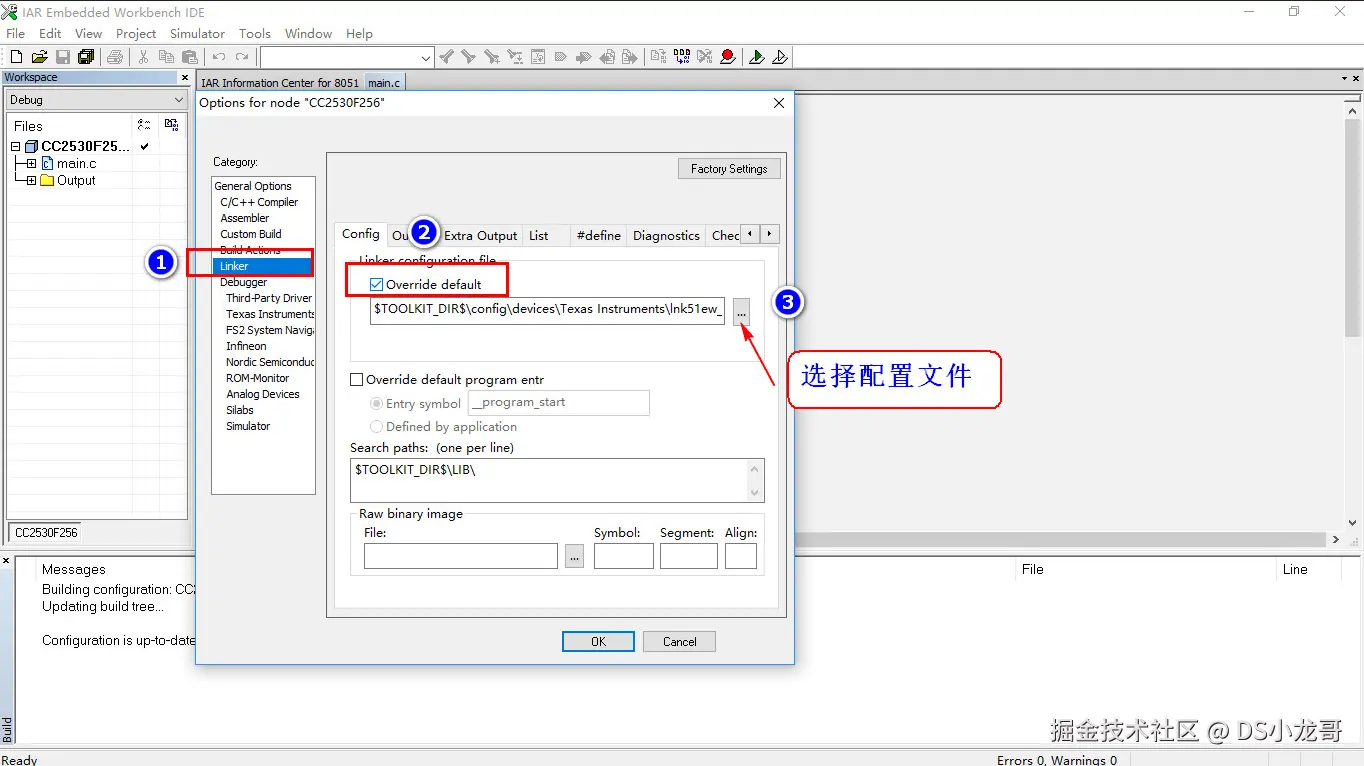This screenshot has height=766, width=1364.
Task: Click the Save All toolbar icon
Action: click(85, 57)
